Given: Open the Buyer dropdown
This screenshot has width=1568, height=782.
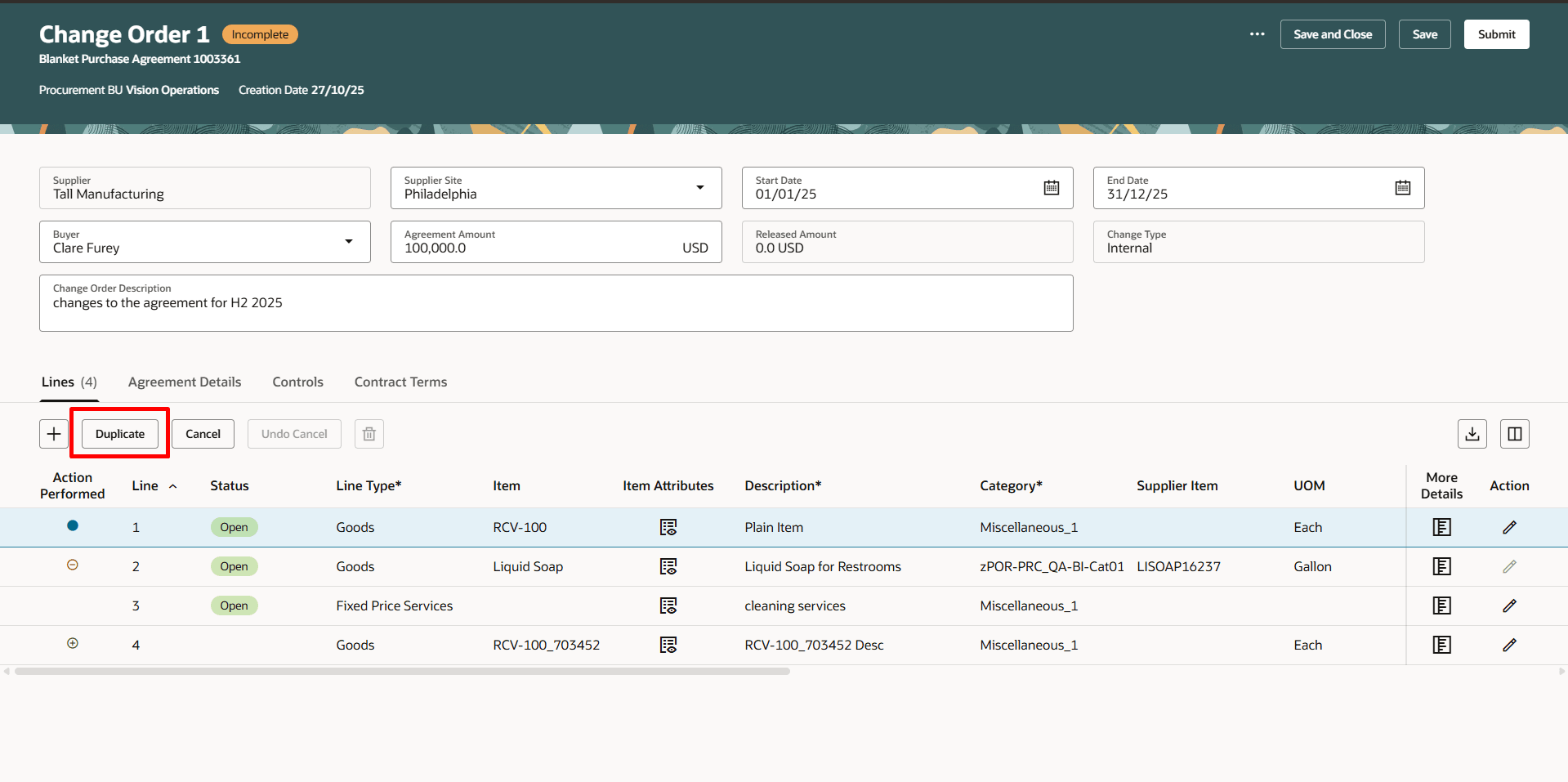Looking at the screenshot, I should (349, 241).
